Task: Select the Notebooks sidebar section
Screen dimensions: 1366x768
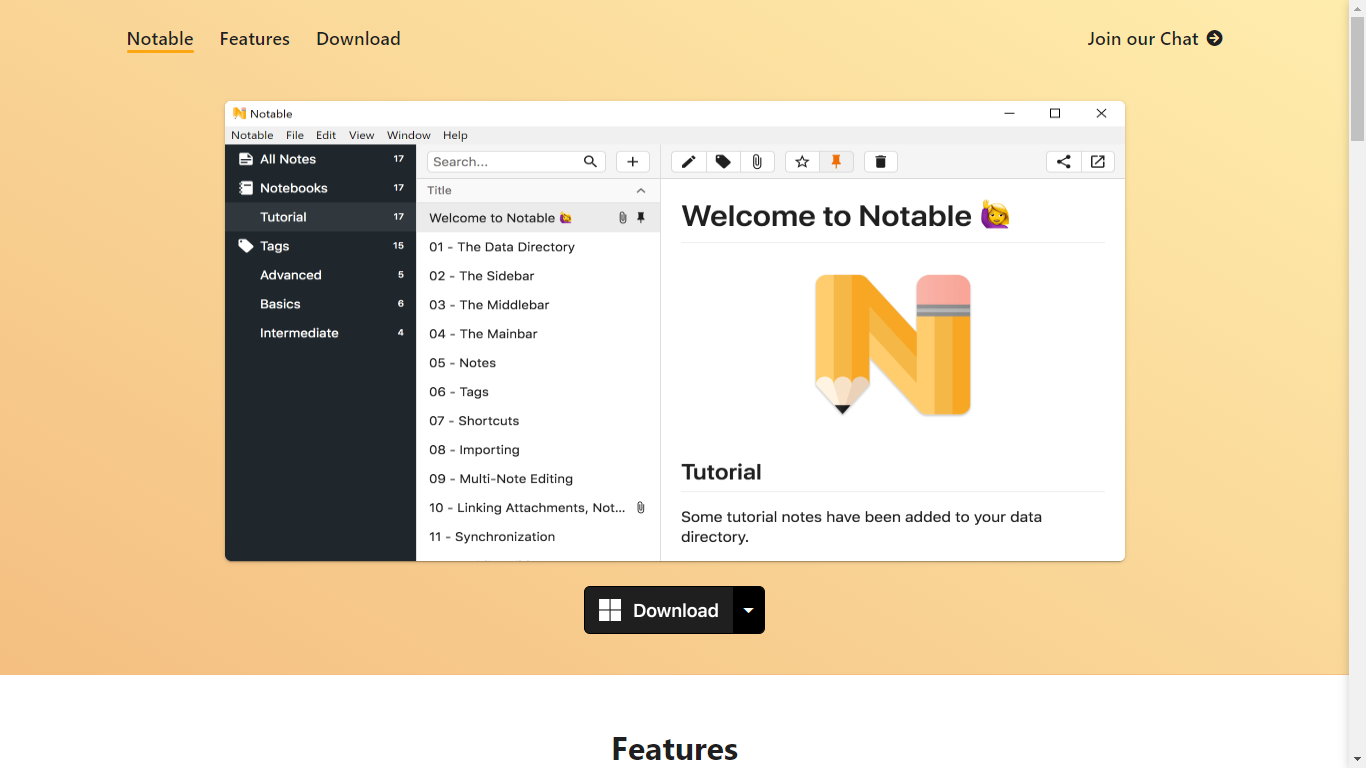Action: click(x=293, y=188)
